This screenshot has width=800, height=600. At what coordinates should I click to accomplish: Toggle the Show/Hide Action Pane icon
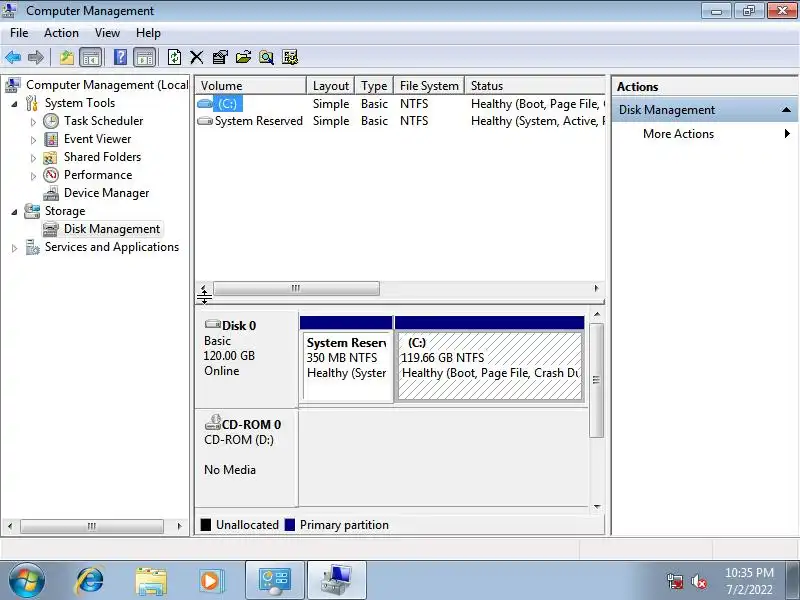point(144,57)
